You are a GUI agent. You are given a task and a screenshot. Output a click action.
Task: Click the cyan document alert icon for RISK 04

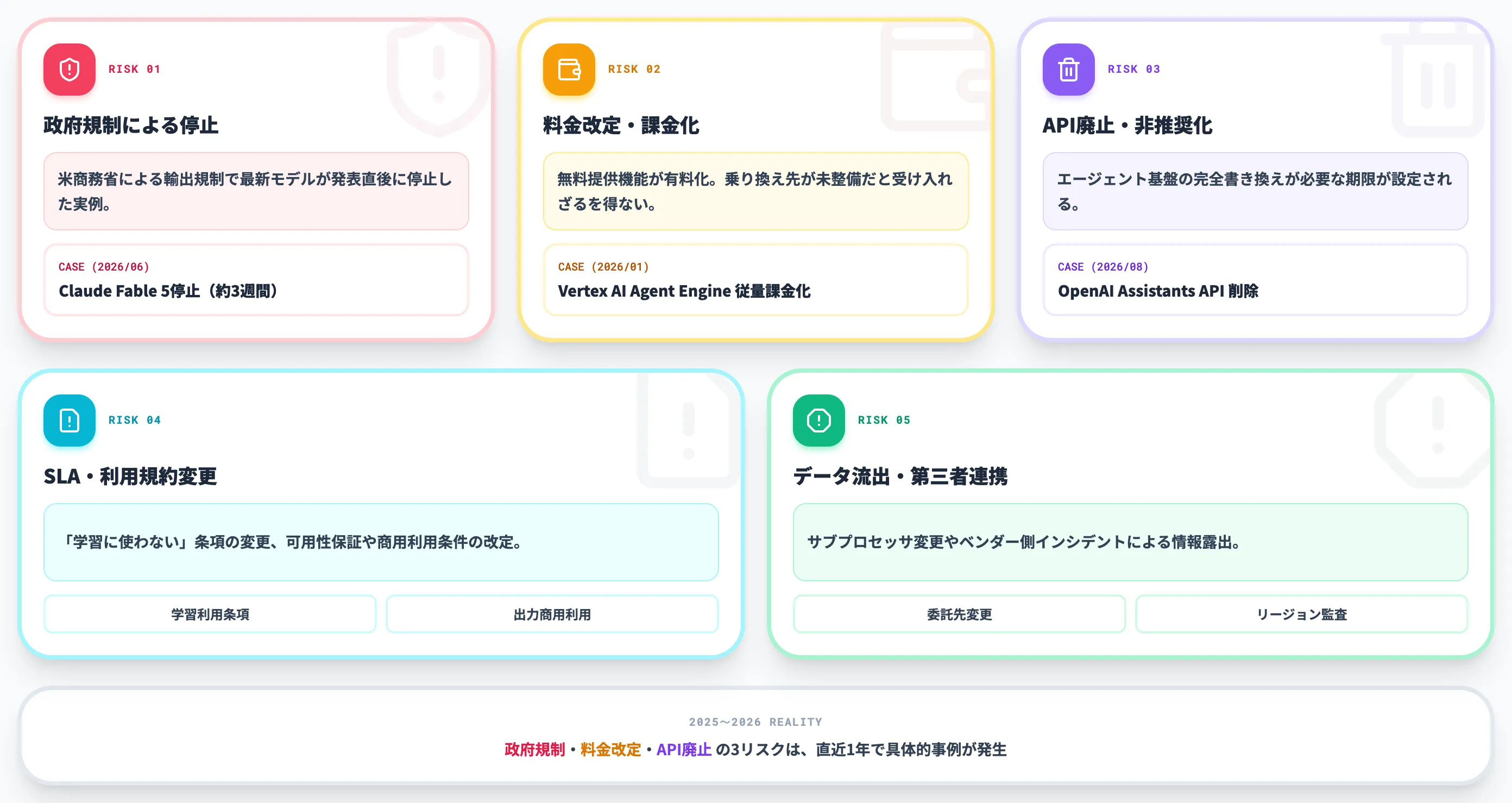point(70,421)
